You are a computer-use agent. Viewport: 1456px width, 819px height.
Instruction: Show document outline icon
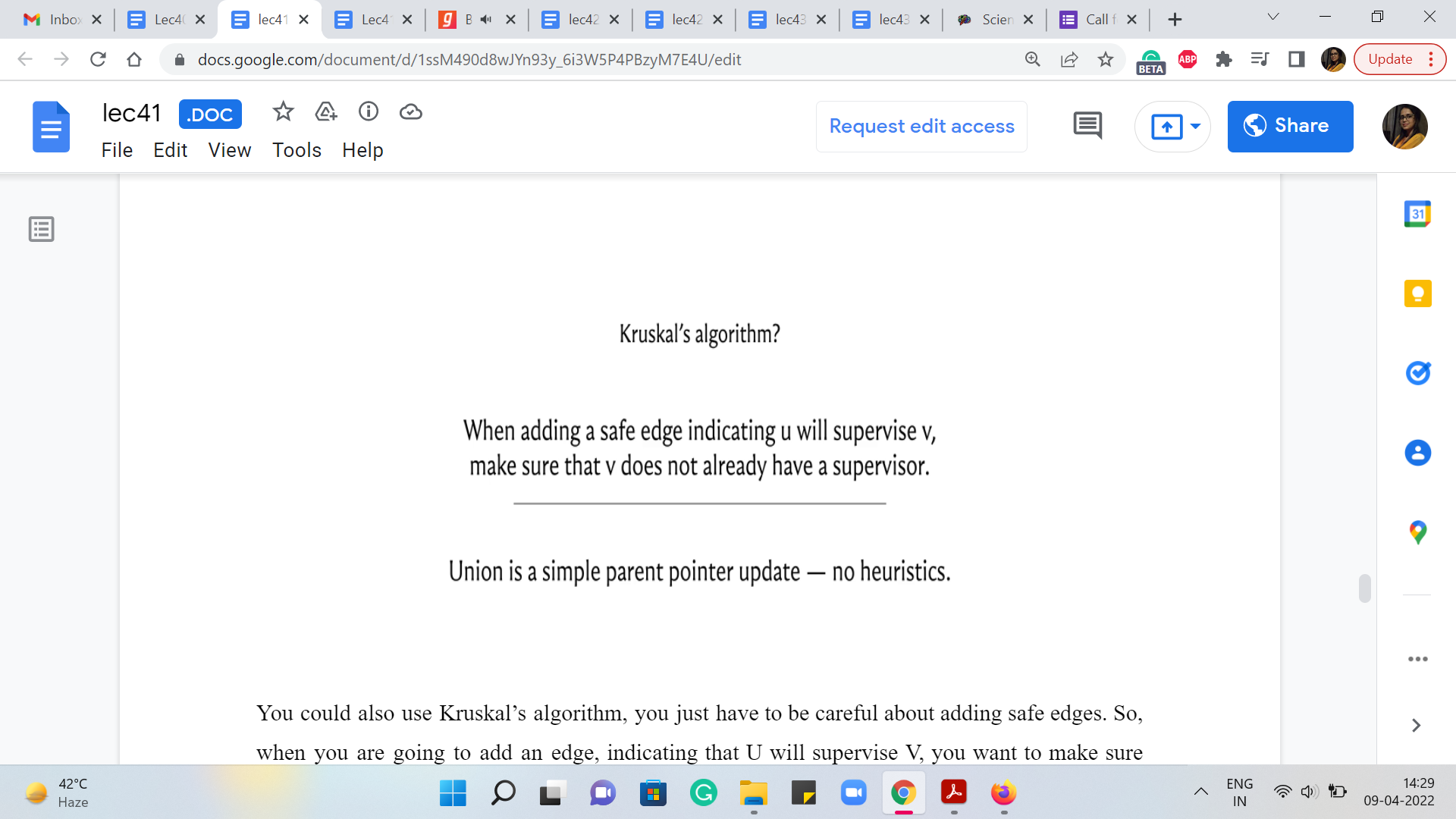(42, 229)
